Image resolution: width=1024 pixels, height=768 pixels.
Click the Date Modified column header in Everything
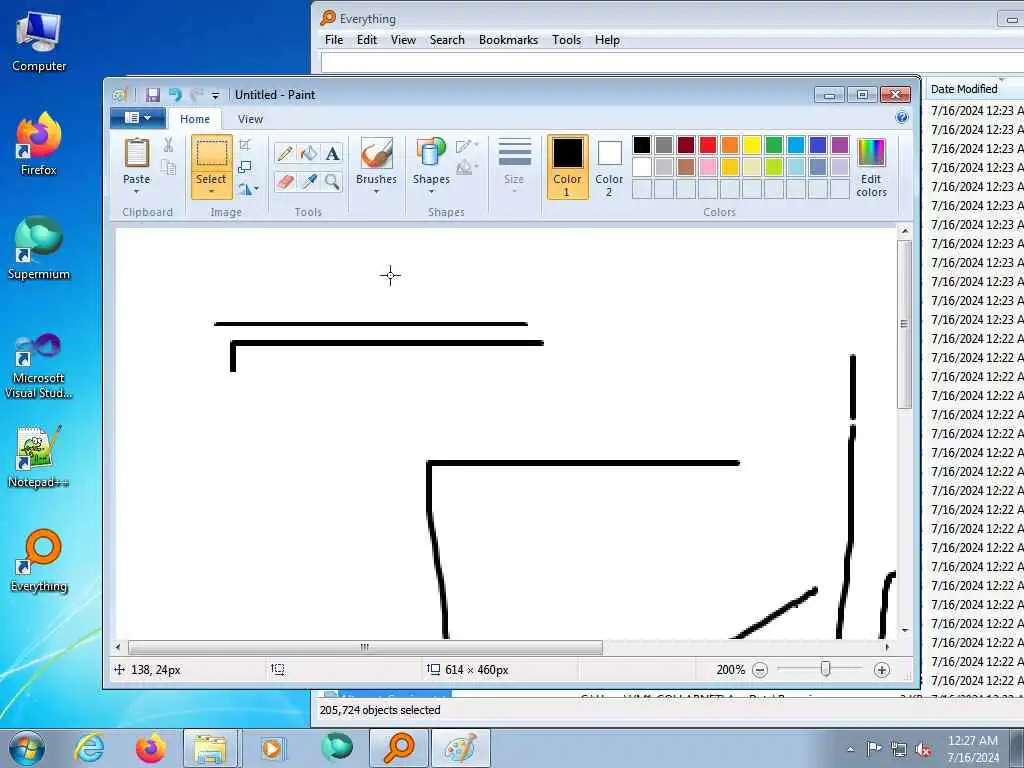point(974,89)
